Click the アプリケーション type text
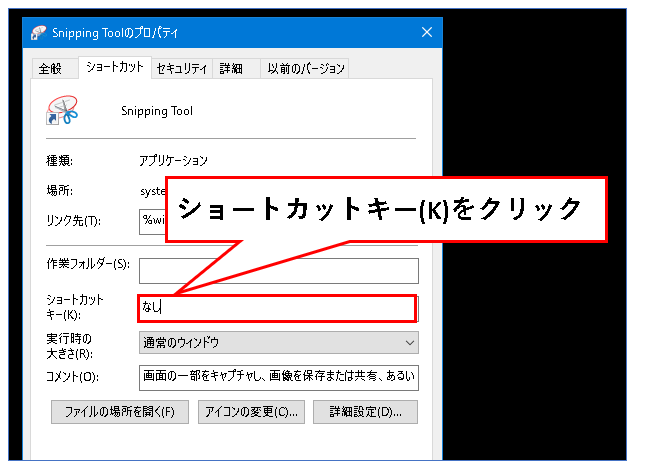649x472 pixels. [x=173, y=160]
